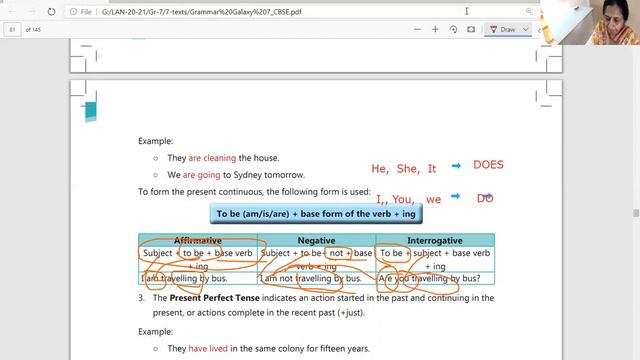Screen dimensions: 640x360
Task: Click the 'He, She, It' annotation text
Action: coord(404,169)
